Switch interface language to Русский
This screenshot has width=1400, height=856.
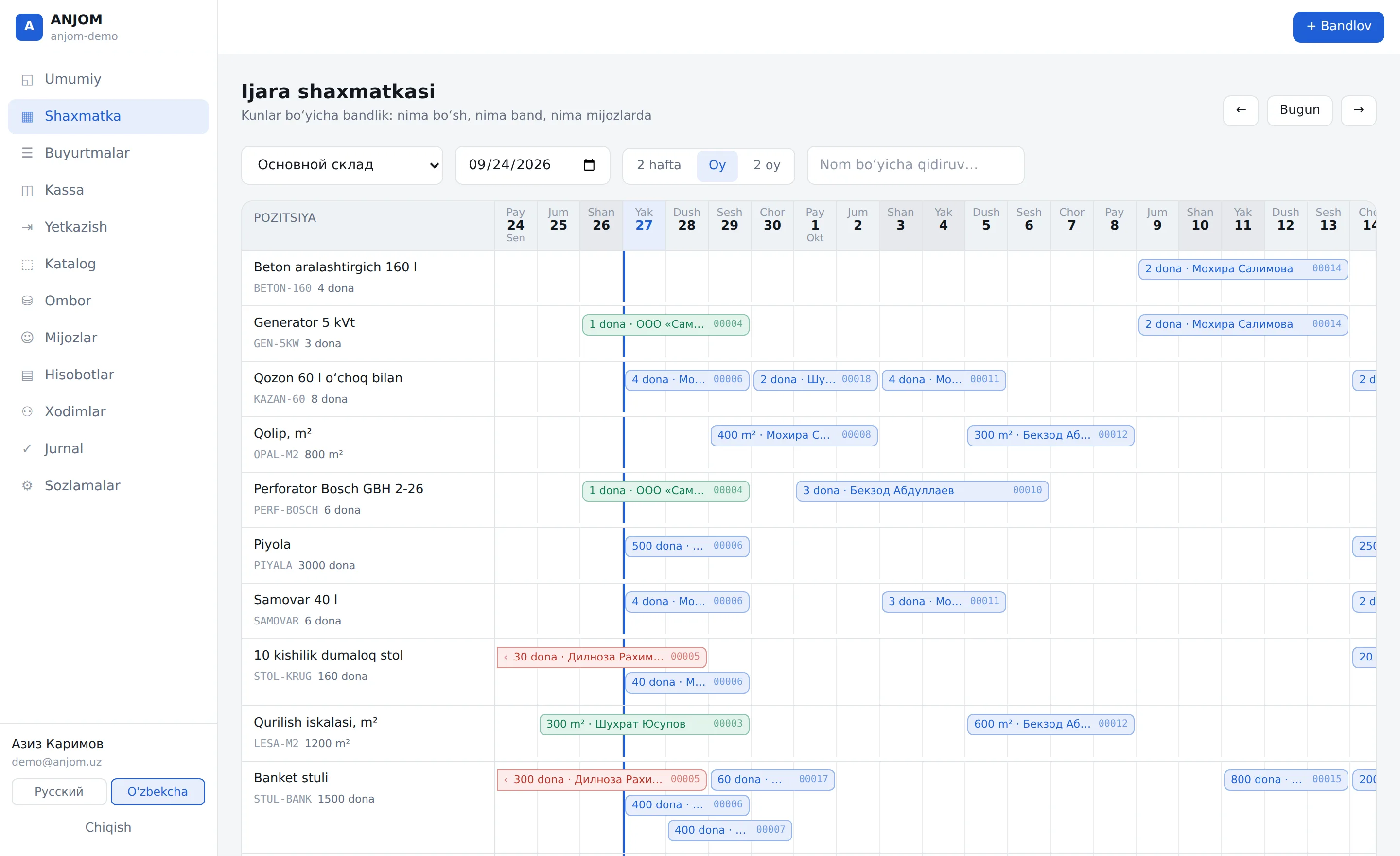59,792
